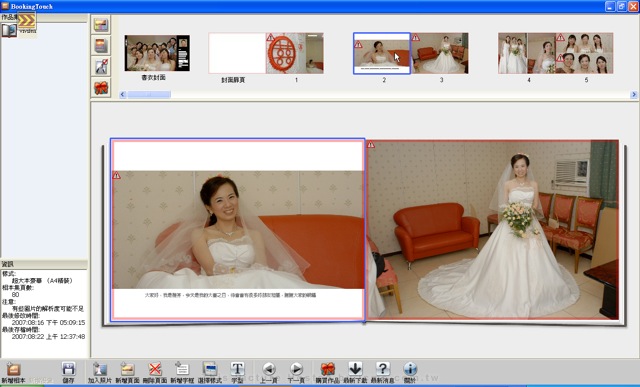Select the page 4 thumbnail
Viewport: 640px width, 387px height.
(527, 53)
